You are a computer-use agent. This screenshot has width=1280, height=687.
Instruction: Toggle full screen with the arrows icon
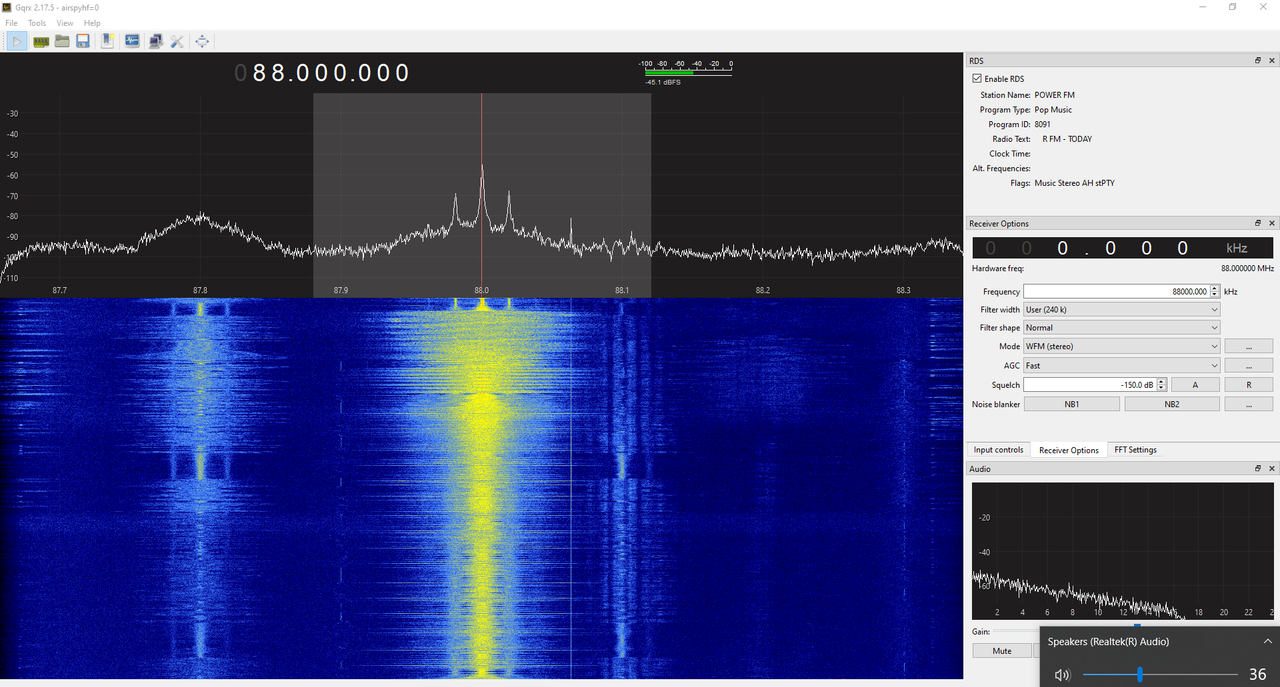coord(202,41)
